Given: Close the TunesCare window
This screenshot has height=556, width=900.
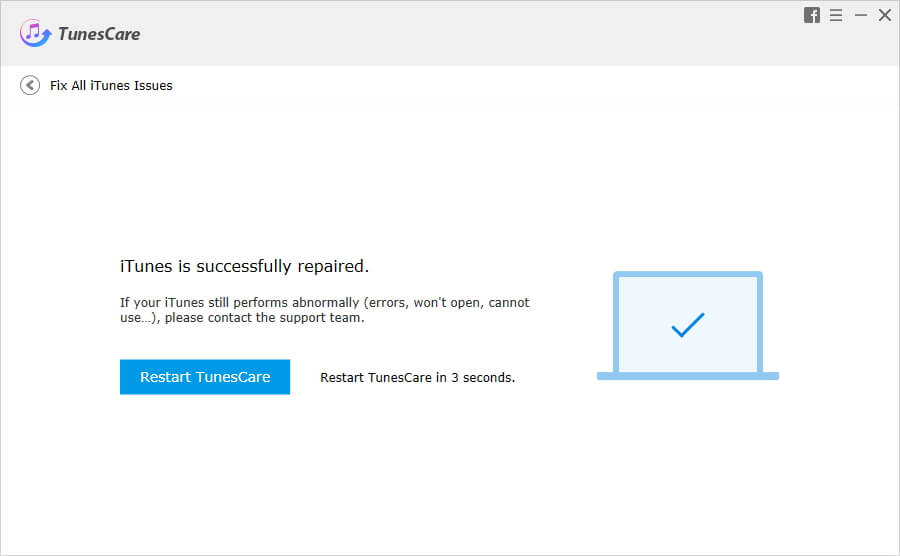Looking at the screenshot, I should [885, 15].
